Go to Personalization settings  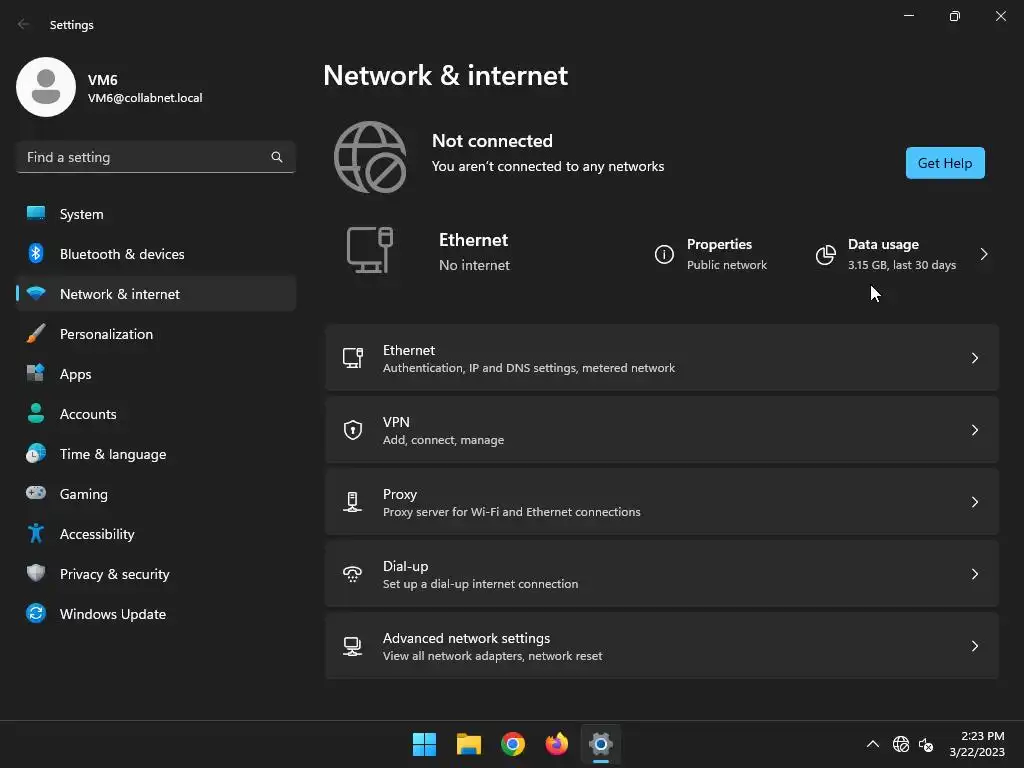coord(106,334)
